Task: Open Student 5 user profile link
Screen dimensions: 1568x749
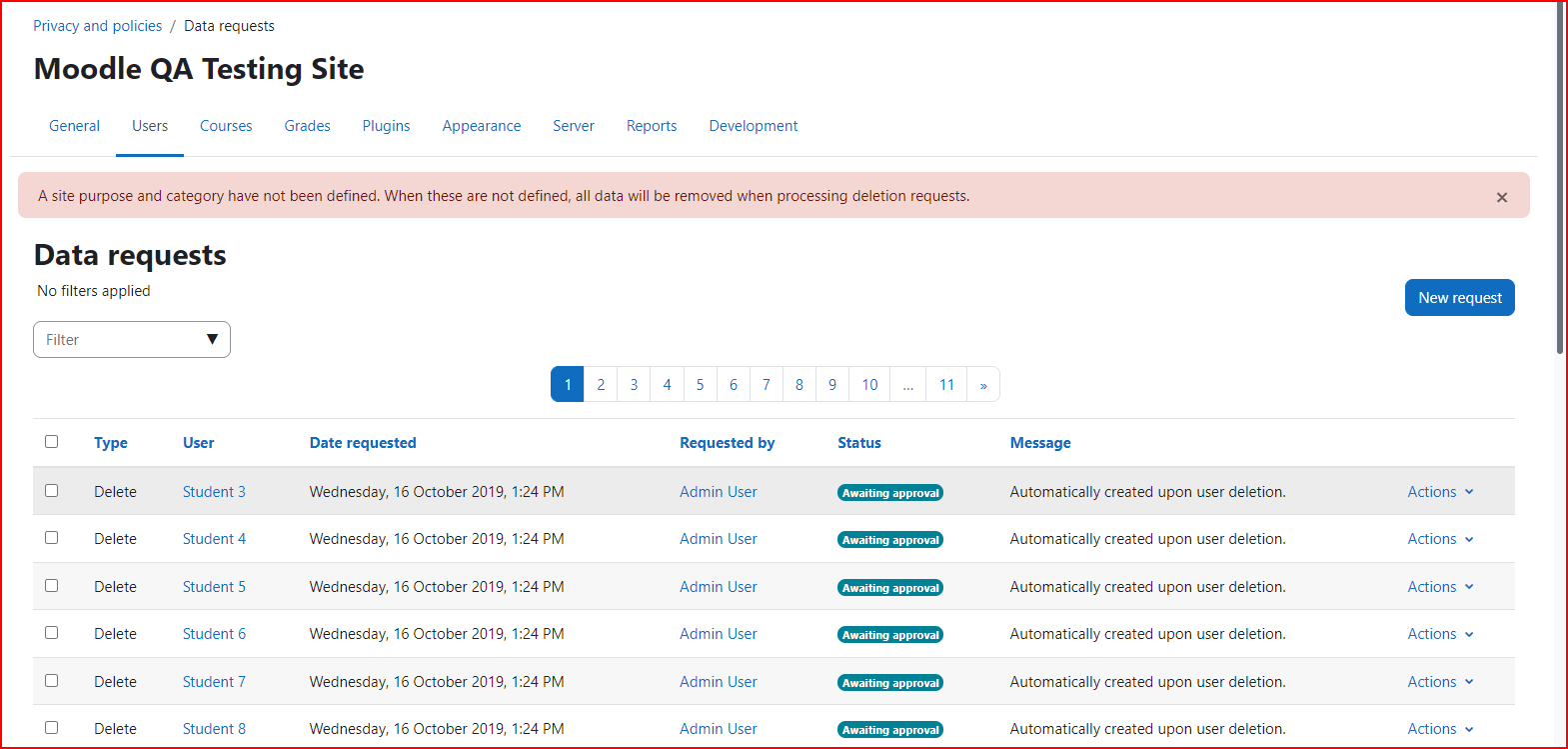Action: 214,587
